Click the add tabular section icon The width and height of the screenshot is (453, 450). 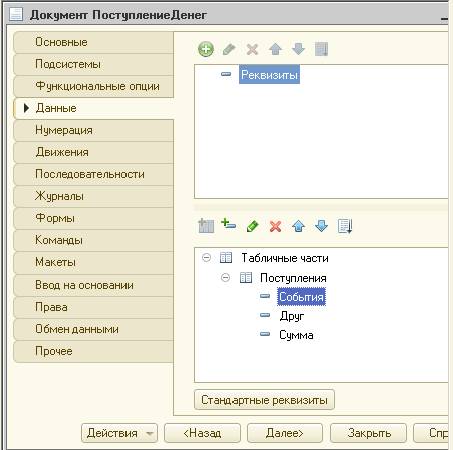[x=206, y=226]
